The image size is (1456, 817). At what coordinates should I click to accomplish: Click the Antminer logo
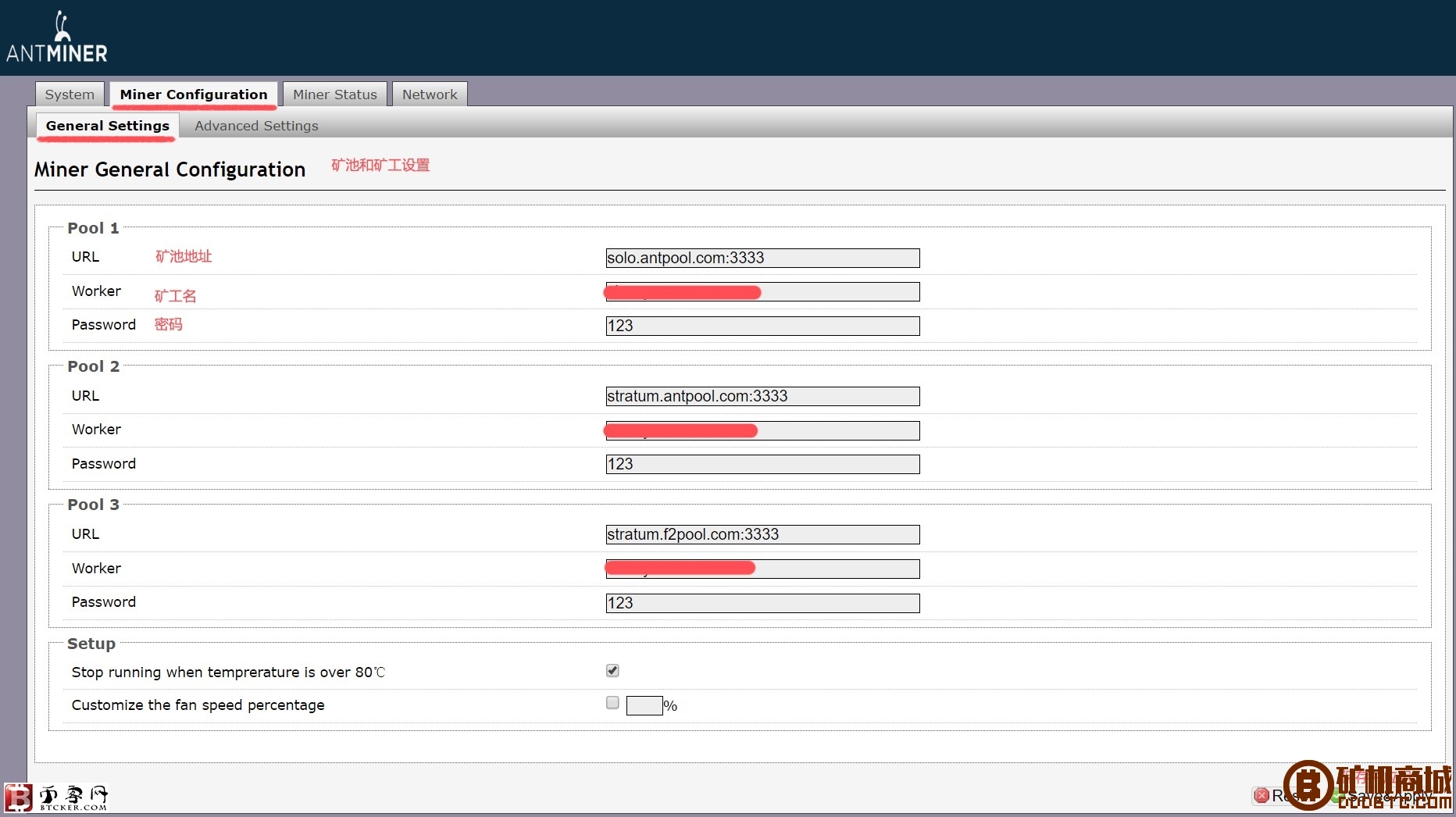click(57, 37)
